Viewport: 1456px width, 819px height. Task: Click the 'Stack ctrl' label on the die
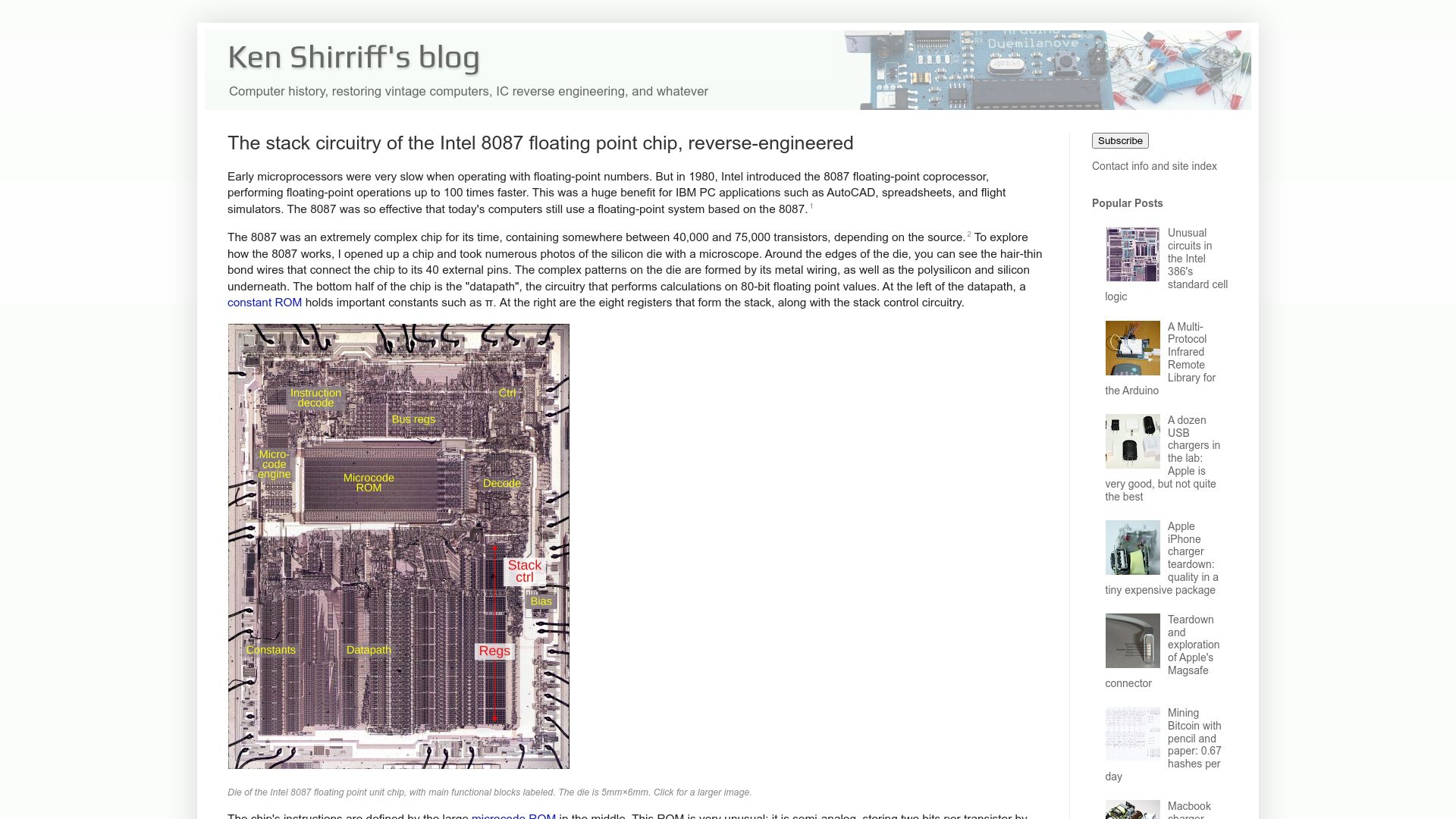pyautogui.click(x=525, y=571)
